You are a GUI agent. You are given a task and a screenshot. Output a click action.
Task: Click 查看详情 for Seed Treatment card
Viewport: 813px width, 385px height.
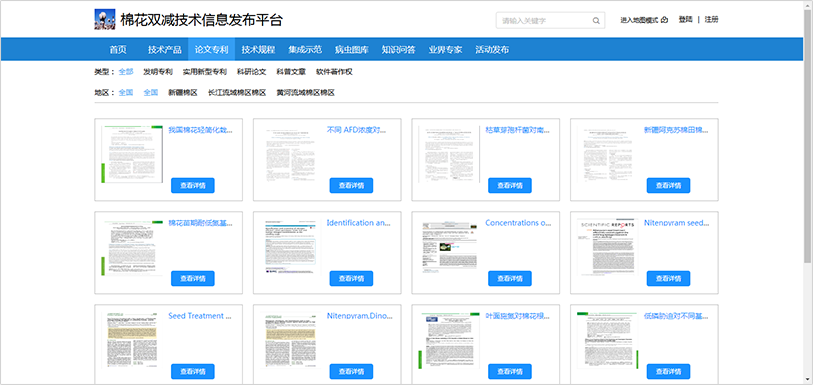tap(193, 372)
